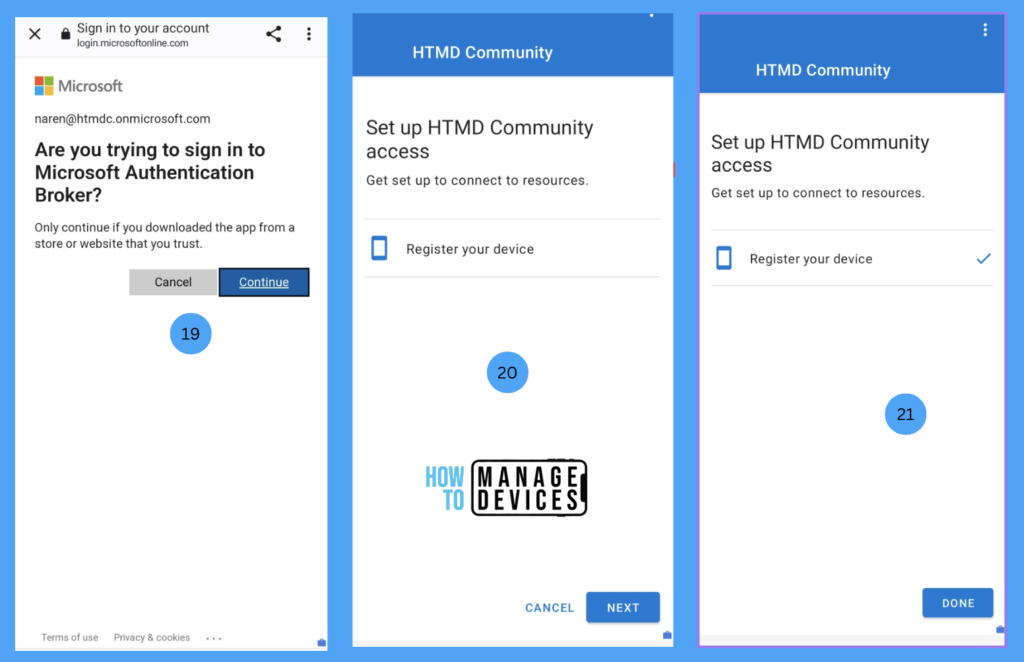Viewport: 1024px width, 662px height.
Task: Tap NEXT to proceed with setup
Action: (x=623, y=608)
